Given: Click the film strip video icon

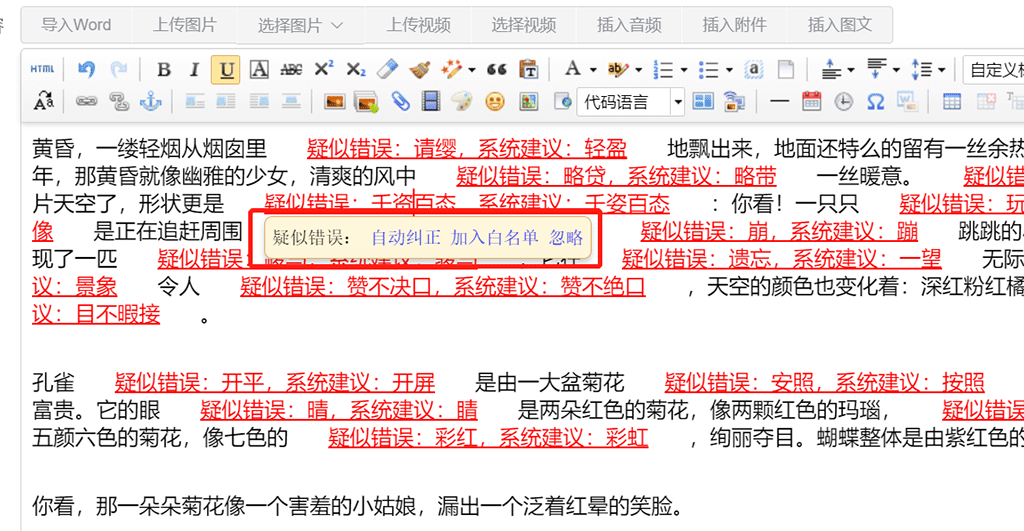Looking at the screenshot, I should click(430, 102).
